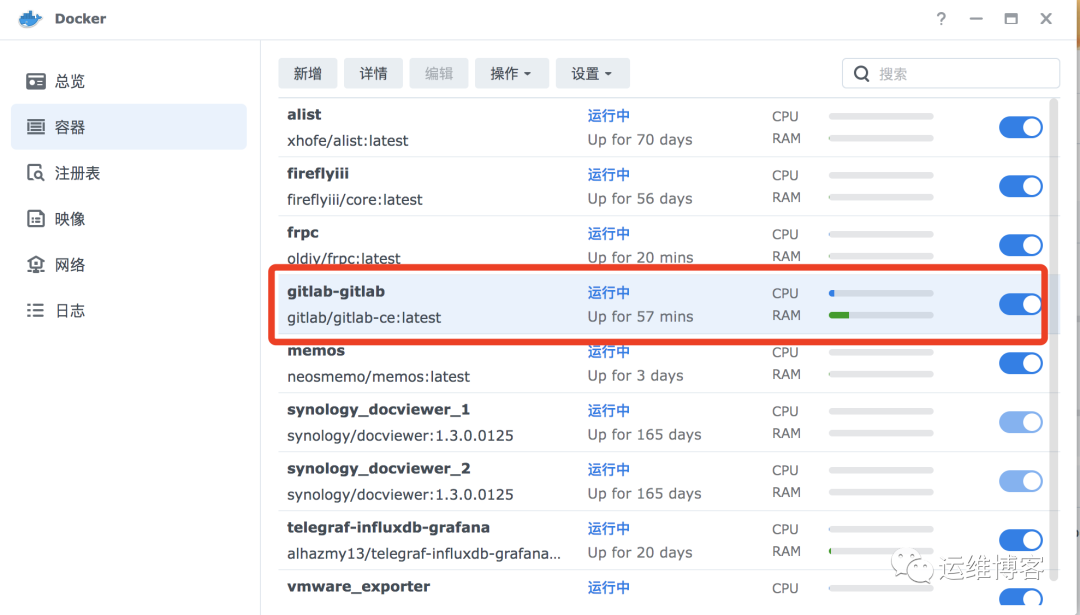Screen dimensions: 1080x615
Task: Open the 网络 network section
Action: (129, 264)
